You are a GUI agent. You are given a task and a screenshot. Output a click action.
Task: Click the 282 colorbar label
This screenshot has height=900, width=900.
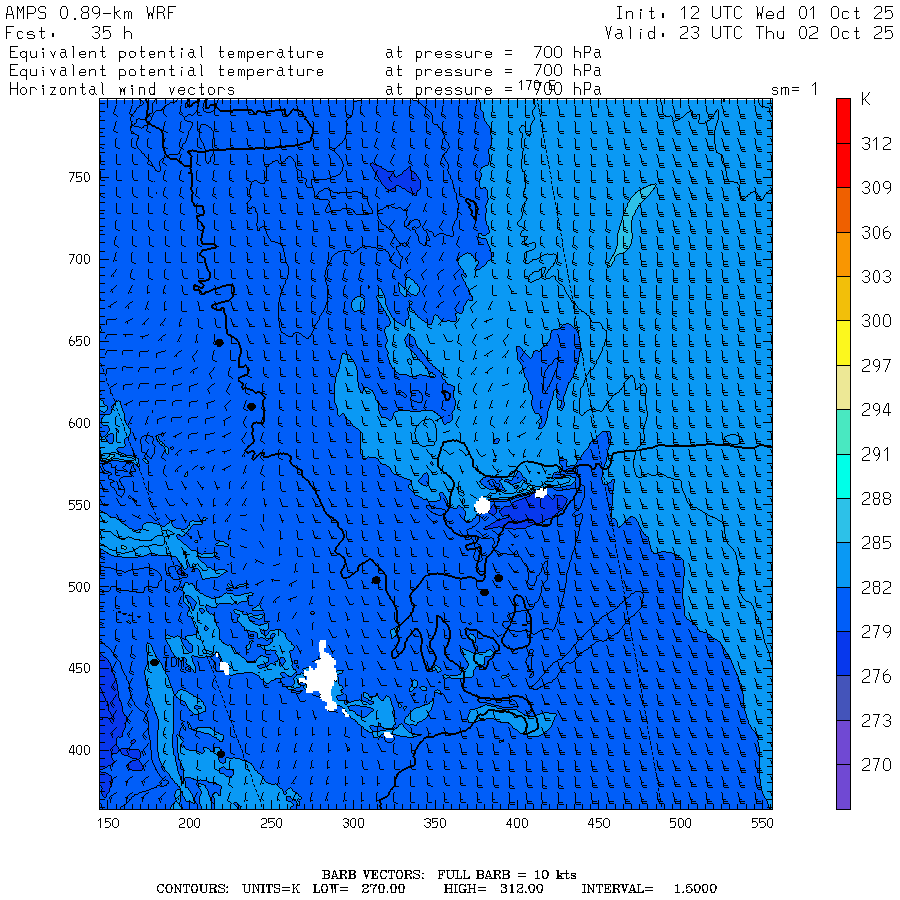click(x=876, y=588)
